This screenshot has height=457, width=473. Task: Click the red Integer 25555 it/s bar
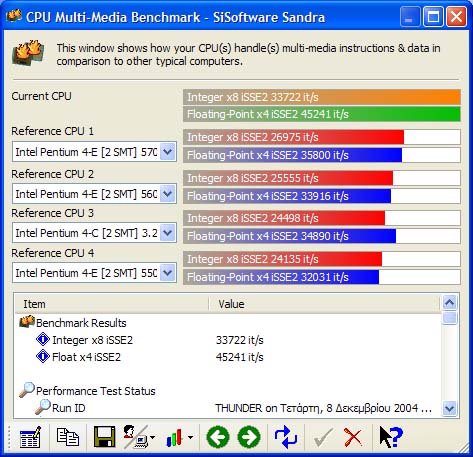288,178
